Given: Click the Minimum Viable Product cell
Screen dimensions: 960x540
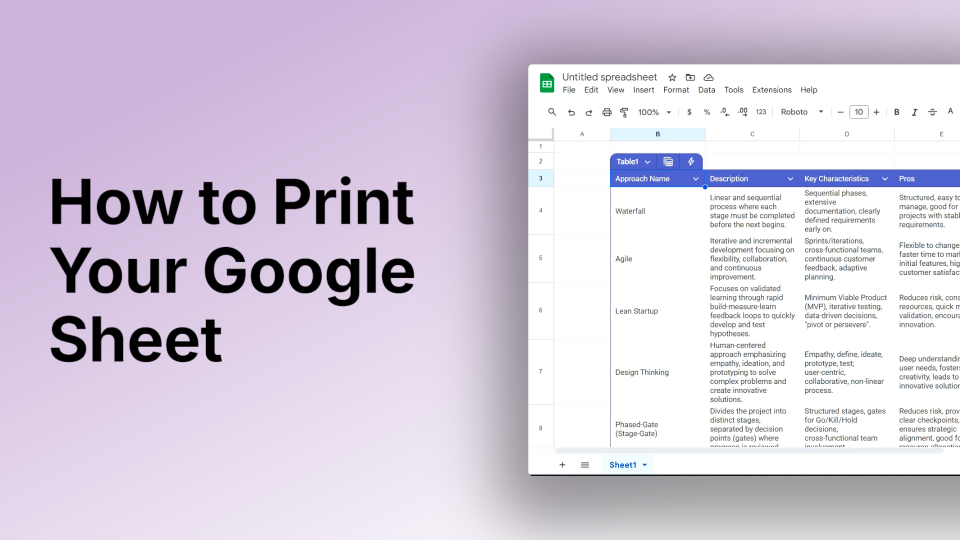Looking at the screenshot, I should click(x=847, y=311).
